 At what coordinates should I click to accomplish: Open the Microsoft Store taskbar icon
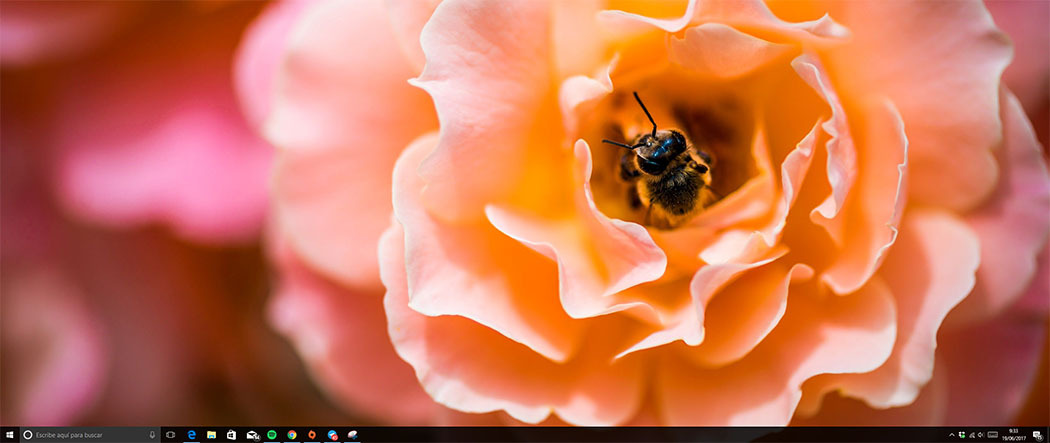(231, 435)
